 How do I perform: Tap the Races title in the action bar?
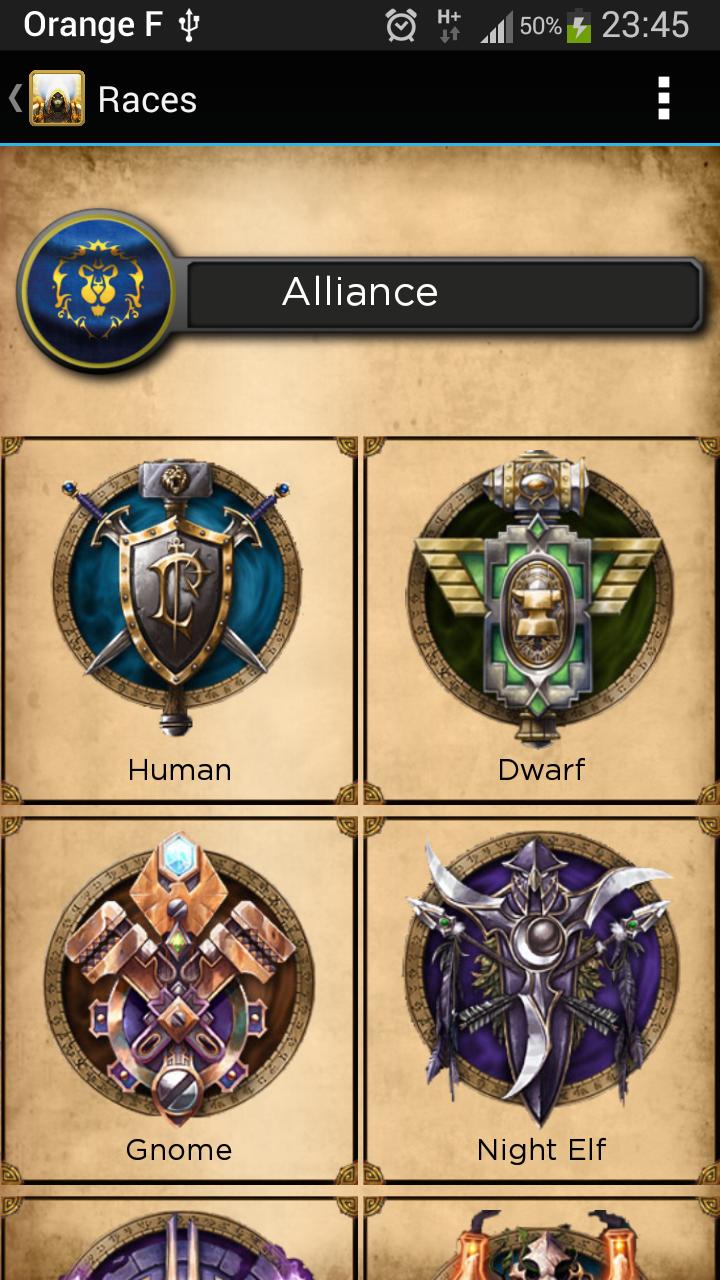tap(147, 99)
